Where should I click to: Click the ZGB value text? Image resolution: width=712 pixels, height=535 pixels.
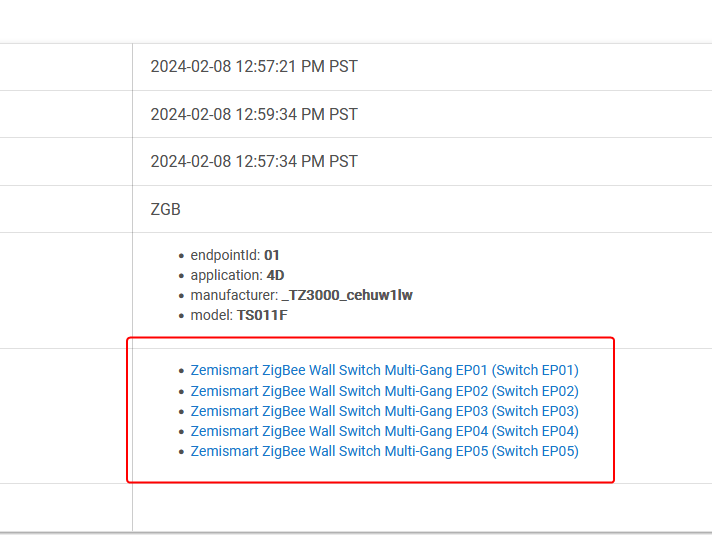tap(165, 209)
